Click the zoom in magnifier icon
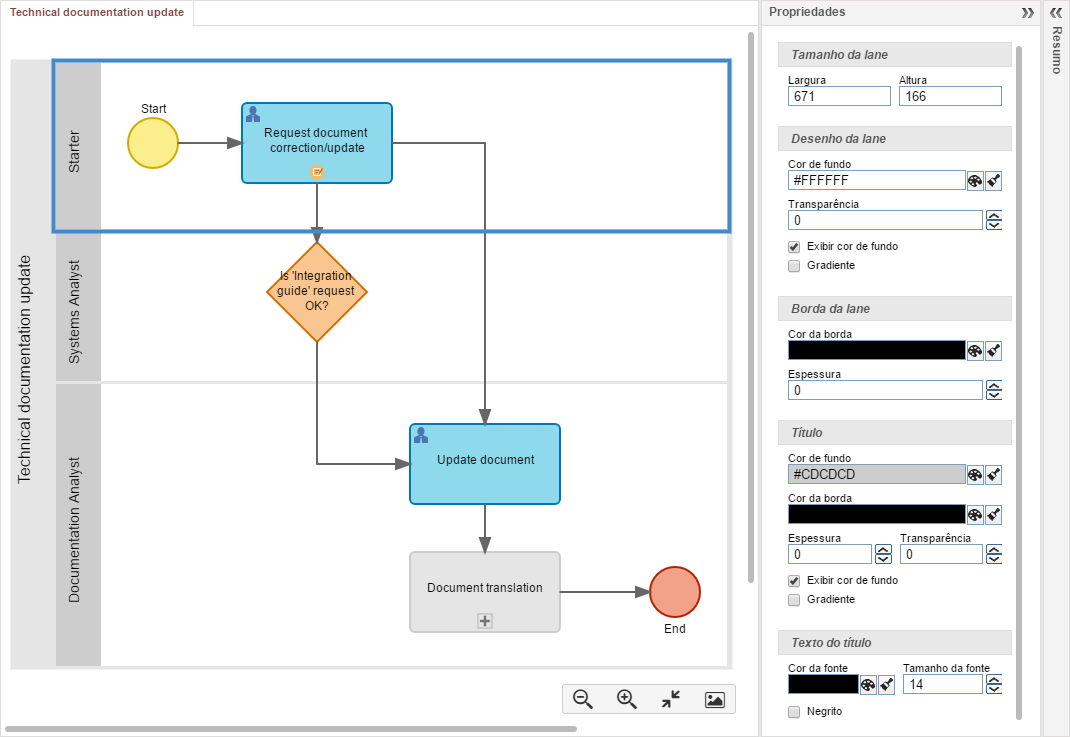 coord(626,699)
